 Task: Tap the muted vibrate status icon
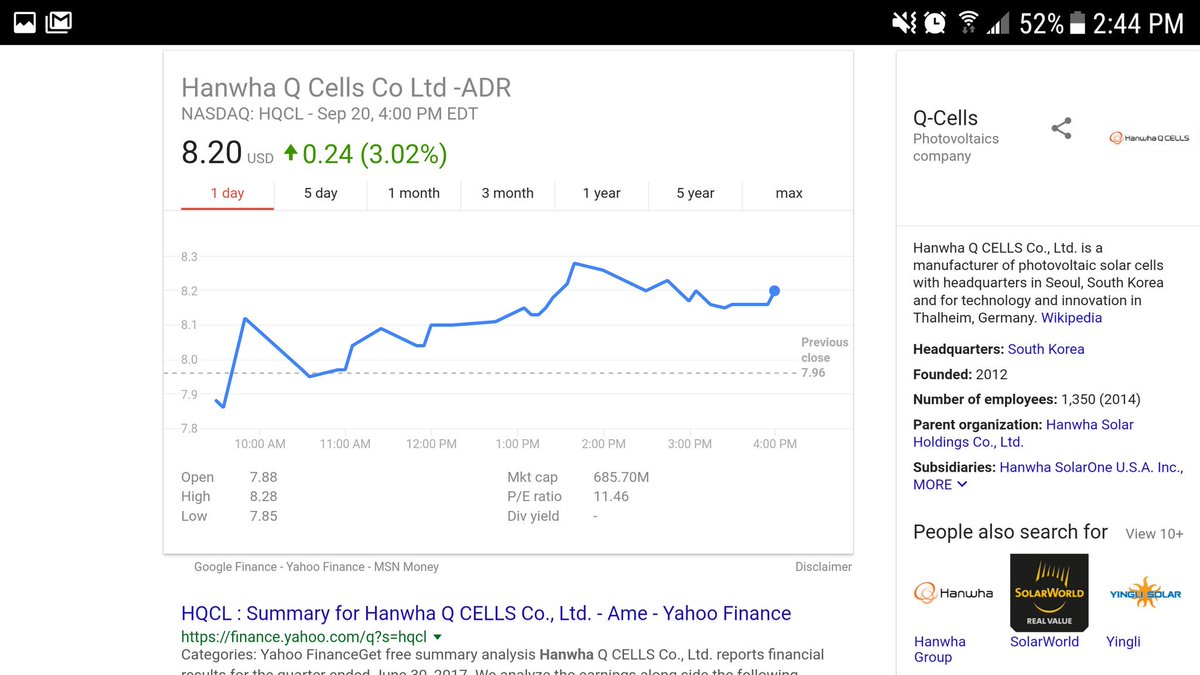click(906, 22)
